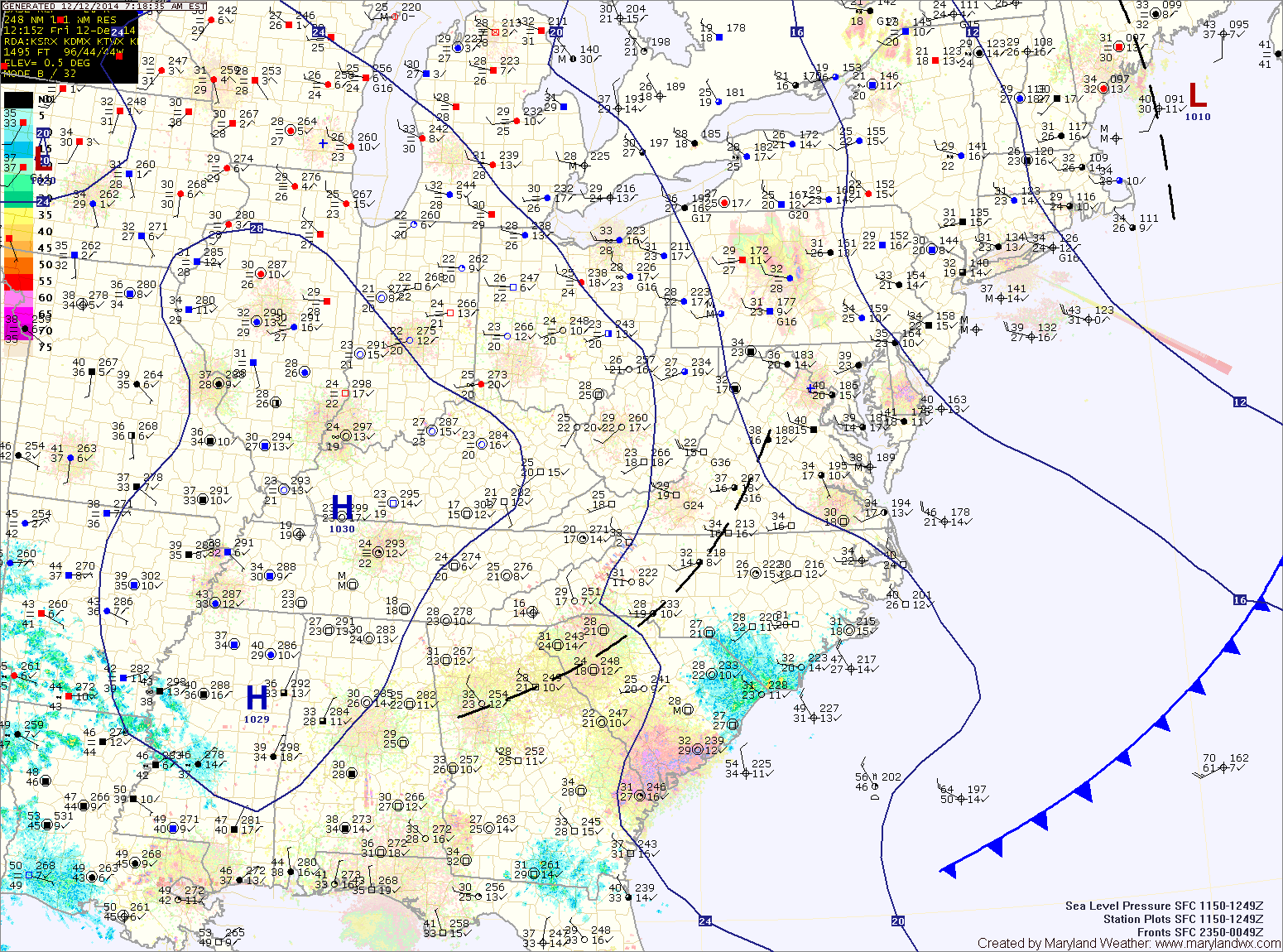Image resolution: width=1283 pixels, height=952 pixels.
Task: Select the orange 50 dBZ legend swatch
Action: (x=18, y=265)
